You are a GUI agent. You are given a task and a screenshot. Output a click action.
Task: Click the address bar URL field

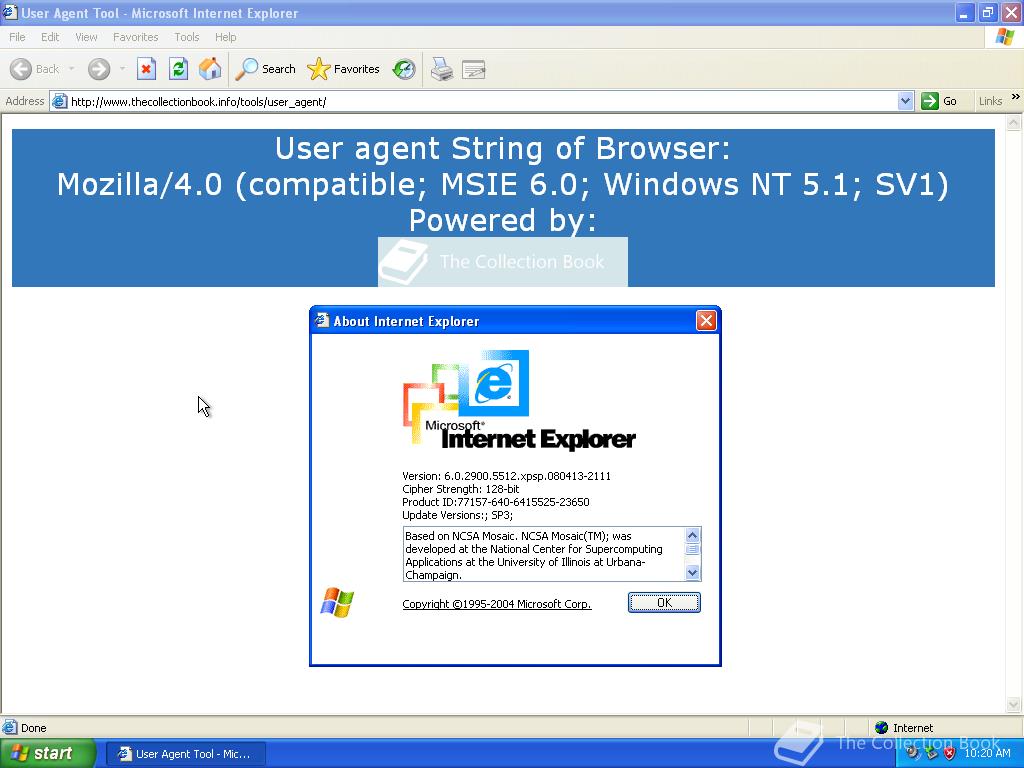click(x=482, y=102)
